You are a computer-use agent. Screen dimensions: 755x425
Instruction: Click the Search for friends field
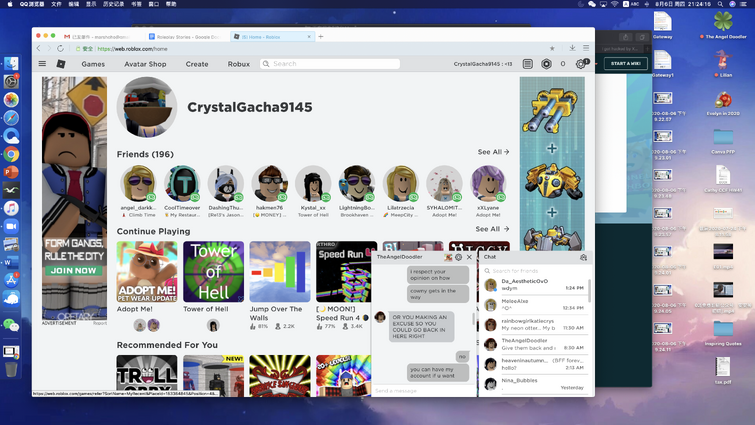(534, 270)
